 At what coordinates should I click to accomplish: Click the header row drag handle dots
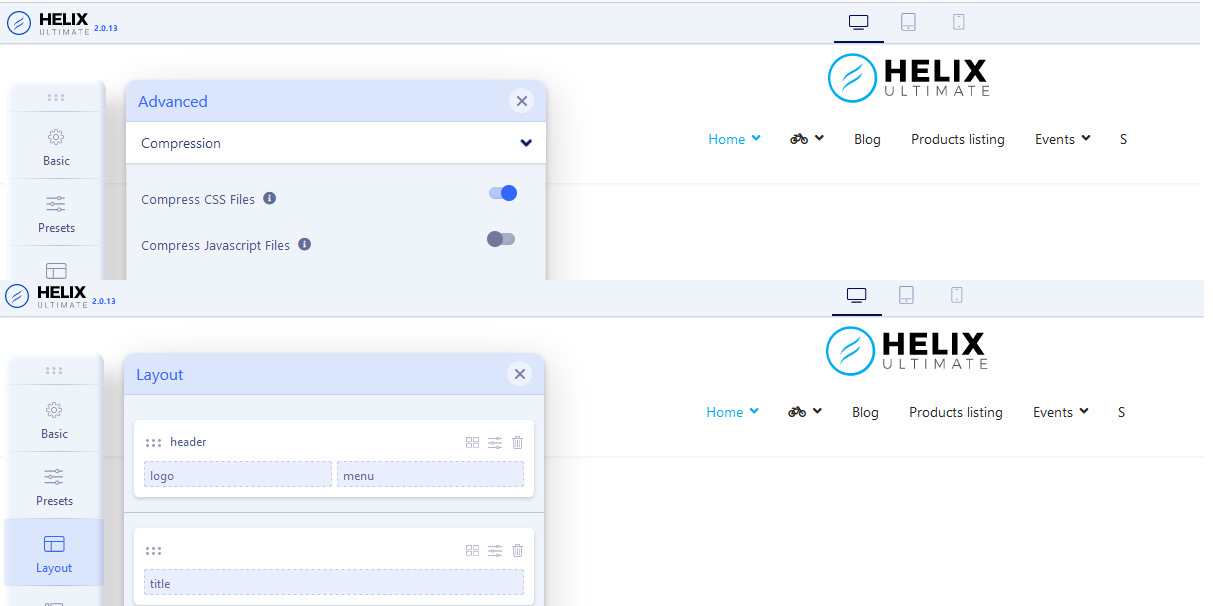click(x=153, y=442)
